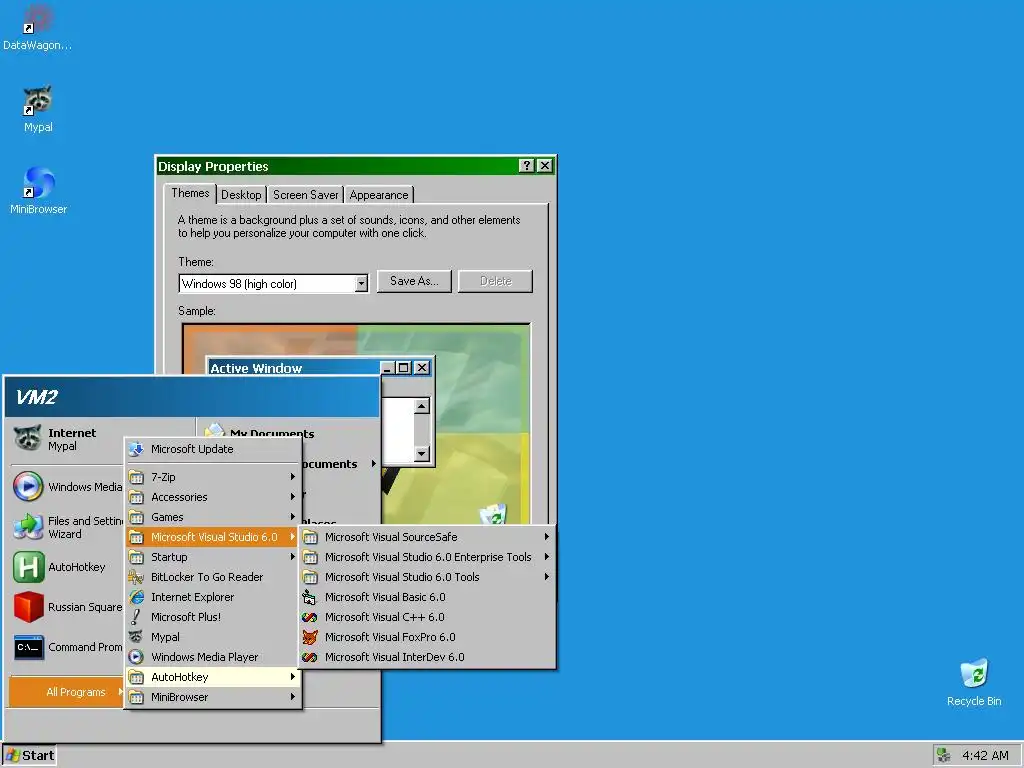Click the All Programs menu item
The width and height of the screenshot is (1024, 768).
tap(67, 692)
